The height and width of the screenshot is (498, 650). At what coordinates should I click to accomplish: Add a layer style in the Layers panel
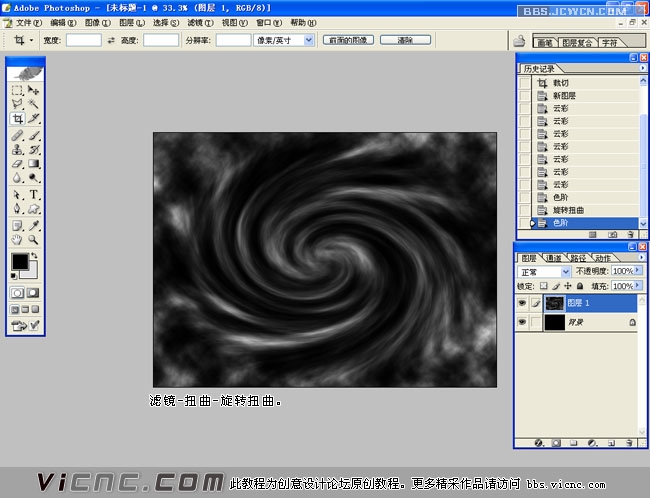pos(538,443)
